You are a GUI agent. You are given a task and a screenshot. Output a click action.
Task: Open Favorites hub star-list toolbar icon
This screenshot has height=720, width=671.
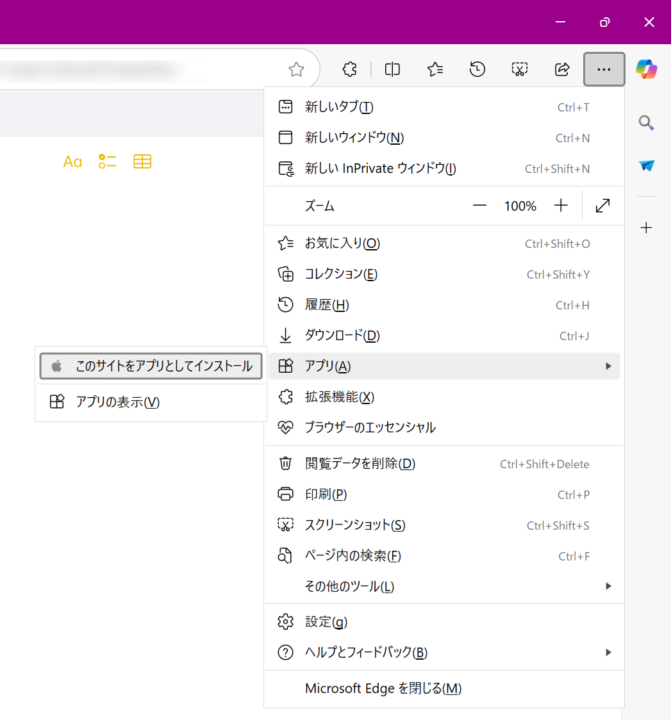(x=435, y=69)
